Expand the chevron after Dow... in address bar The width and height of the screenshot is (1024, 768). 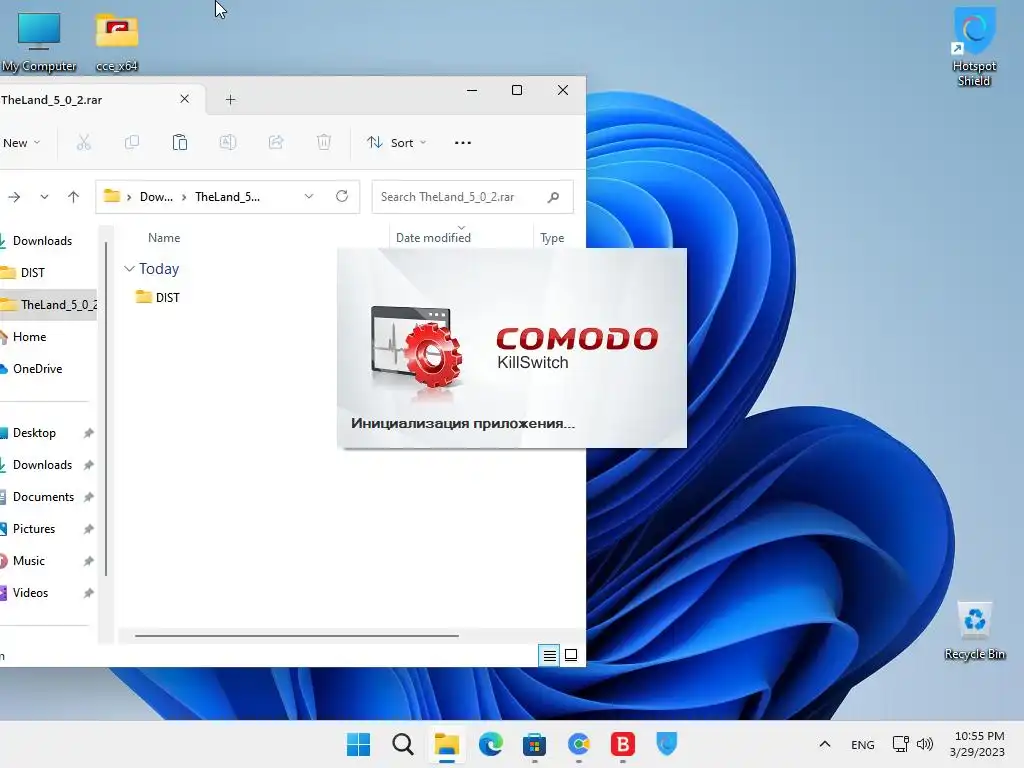coord(184,197)
